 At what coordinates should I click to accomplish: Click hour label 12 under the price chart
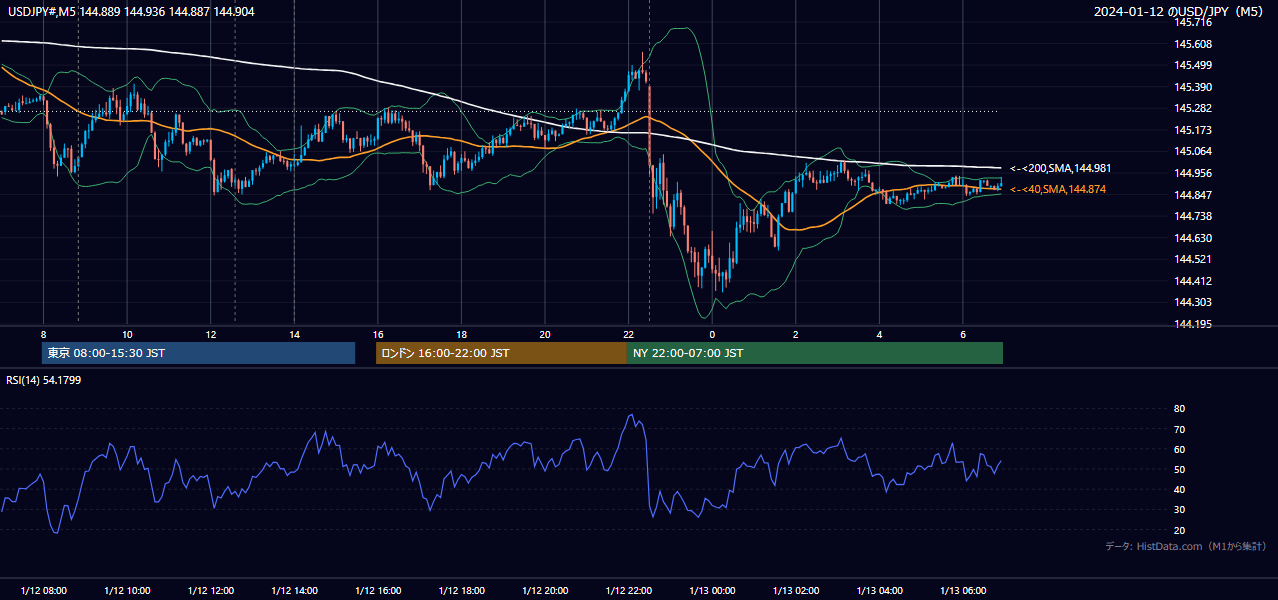[x=211, y=334]
